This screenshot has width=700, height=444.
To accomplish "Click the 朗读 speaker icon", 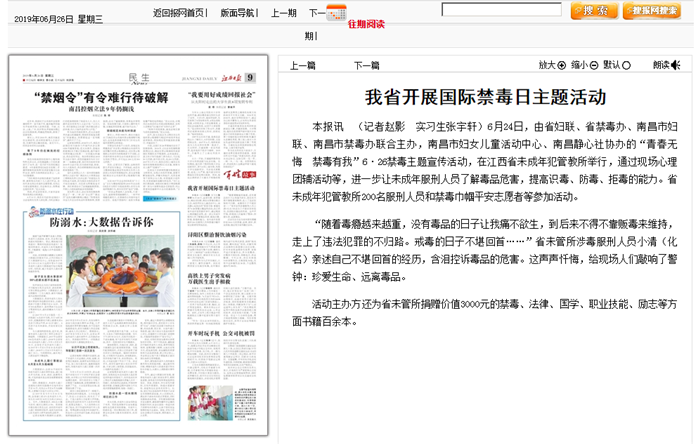I will click(x=675, y=65).
